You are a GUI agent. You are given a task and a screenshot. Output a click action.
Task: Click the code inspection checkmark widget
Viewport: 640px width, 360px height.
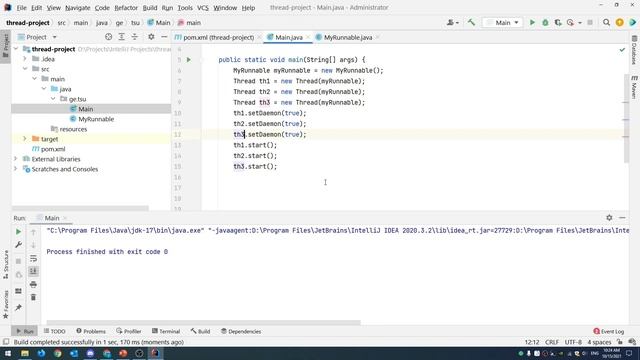coord(622,50)
